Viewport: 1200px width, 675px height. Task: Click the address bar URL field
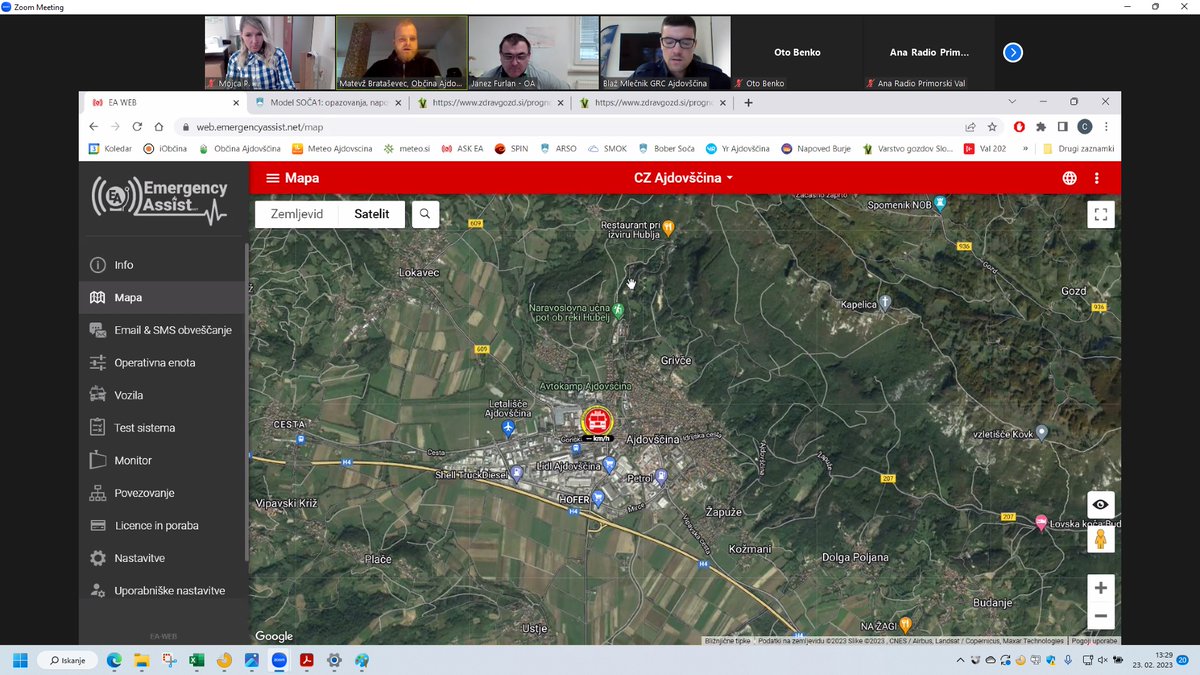pyautogui.click(x=565, y=127)
